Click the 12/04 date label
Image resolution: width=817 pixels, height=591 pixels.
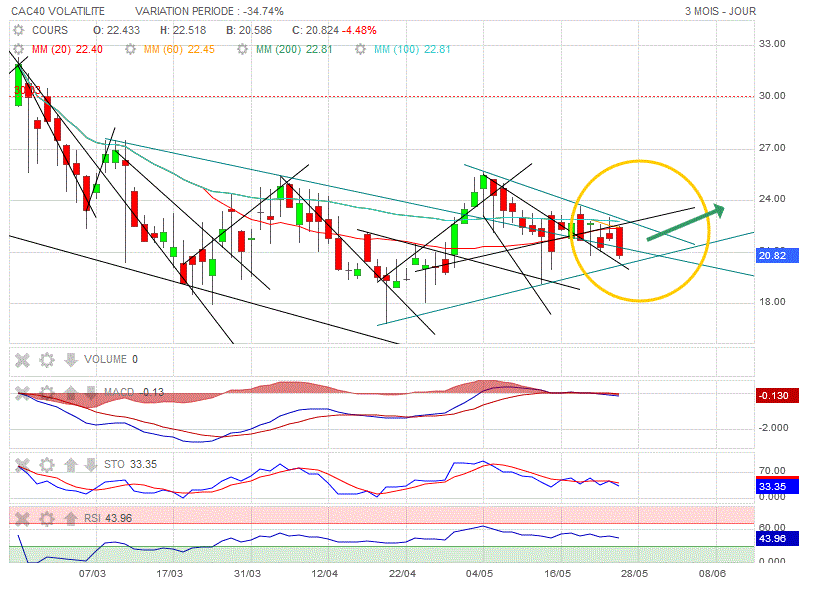325,574
